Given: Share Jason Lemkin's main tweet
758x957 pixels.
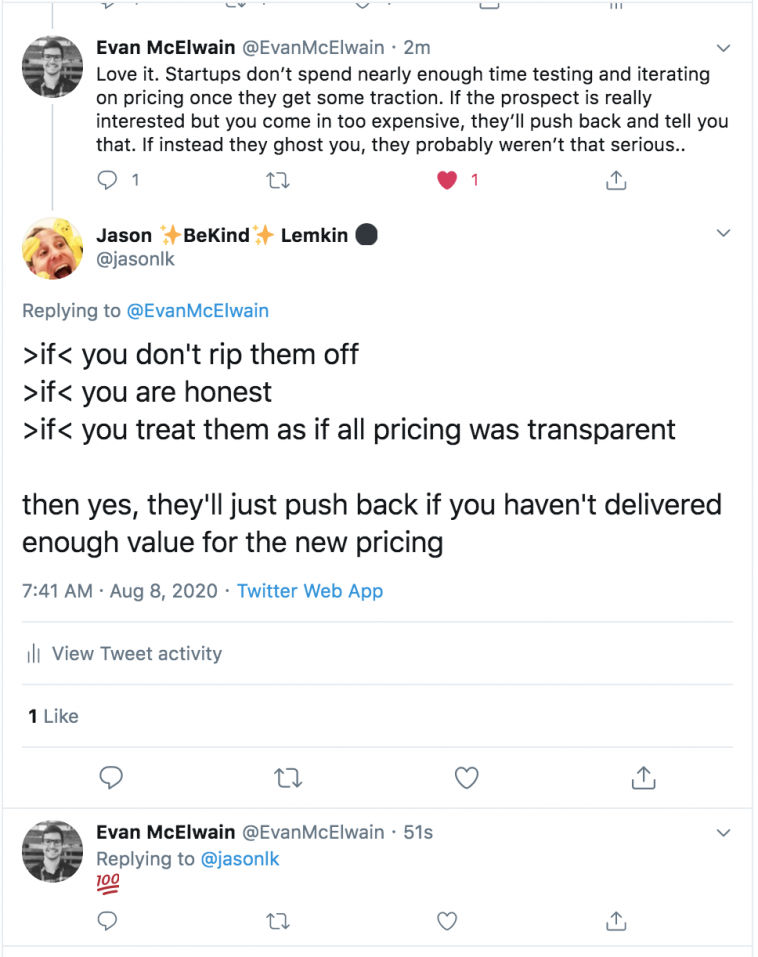Looking at the screenshot, I should pyautogui.click(x=643, y=777).
